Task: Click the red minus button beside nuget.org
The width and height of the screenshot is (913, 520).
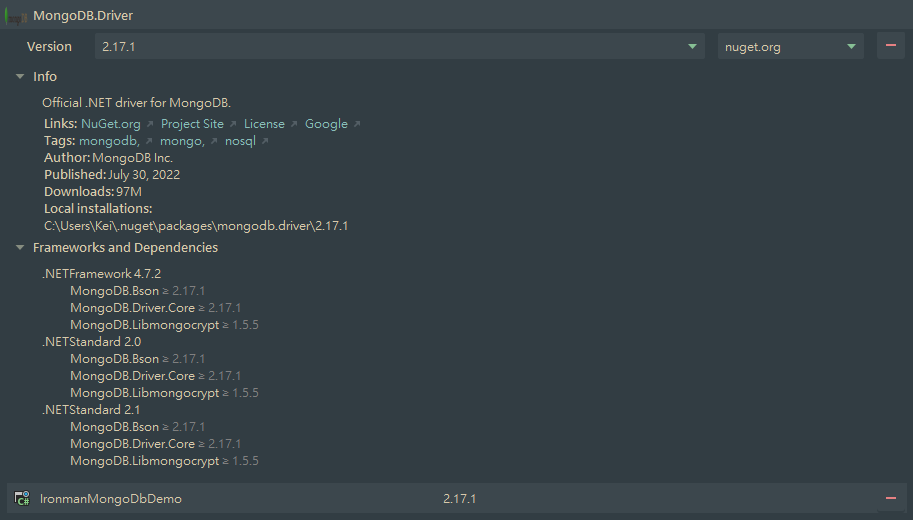Action: click(x=890, y=46)
